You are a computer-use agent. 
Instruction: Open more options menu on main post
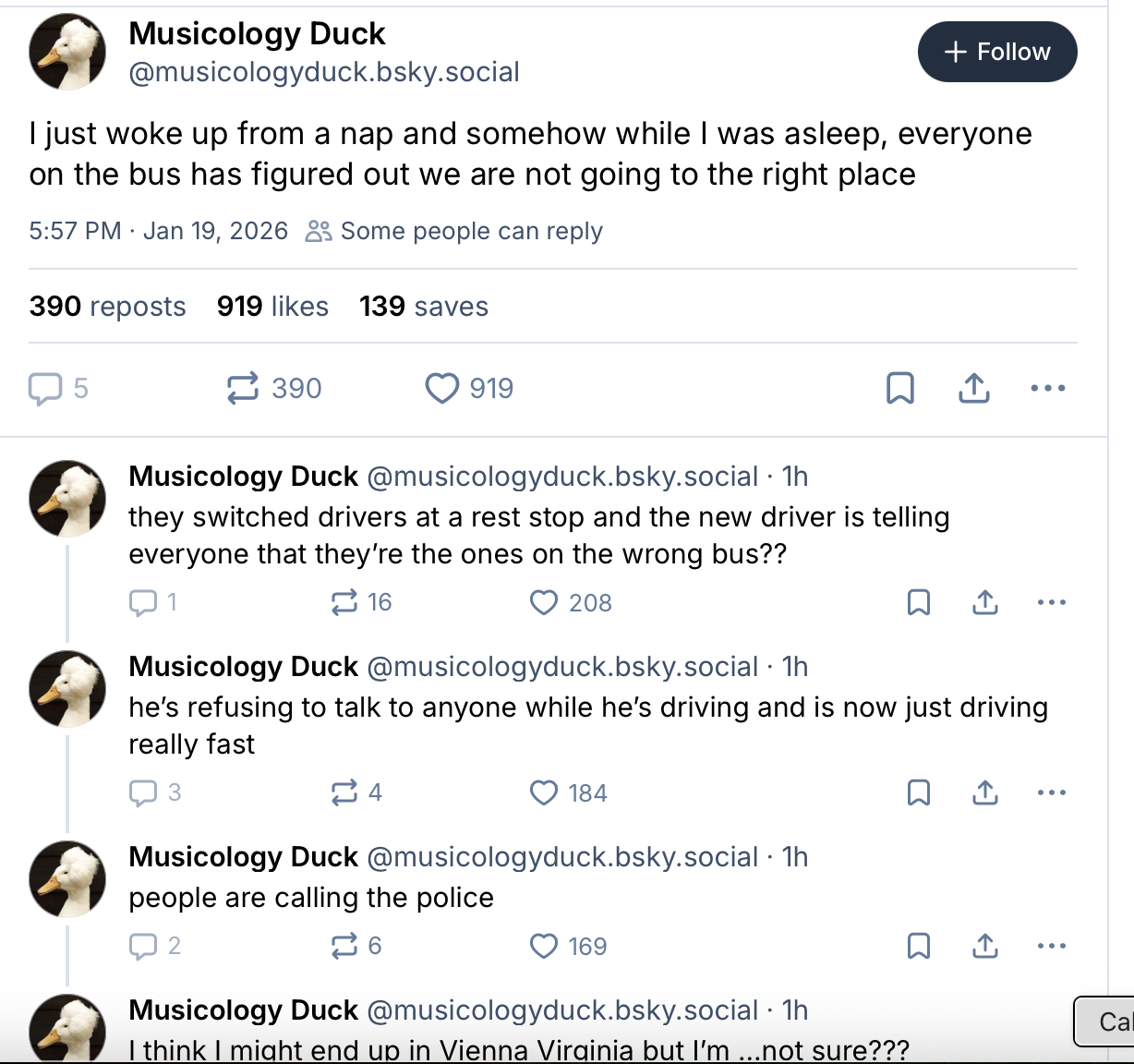click(1047, 388)
